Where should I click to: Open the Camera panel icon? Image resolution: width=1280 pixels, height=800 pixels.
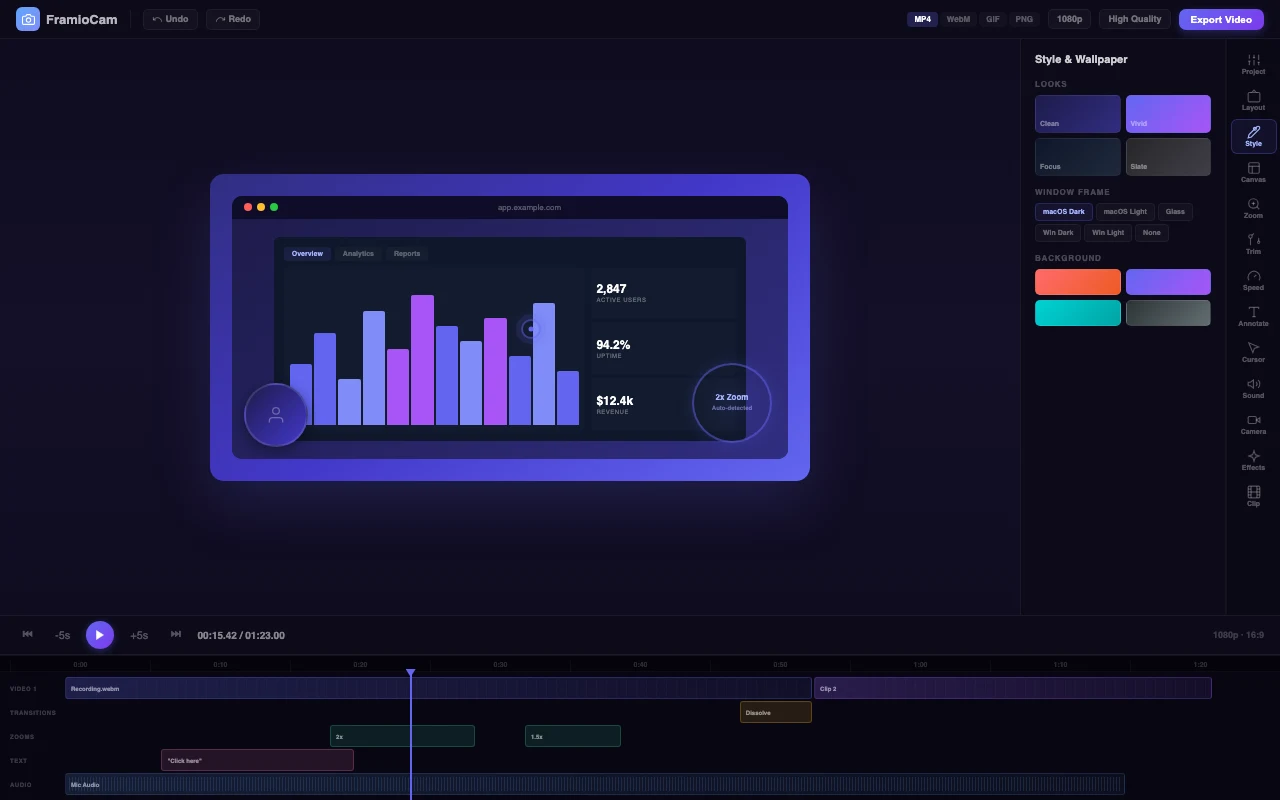[x=1253, y=425]
